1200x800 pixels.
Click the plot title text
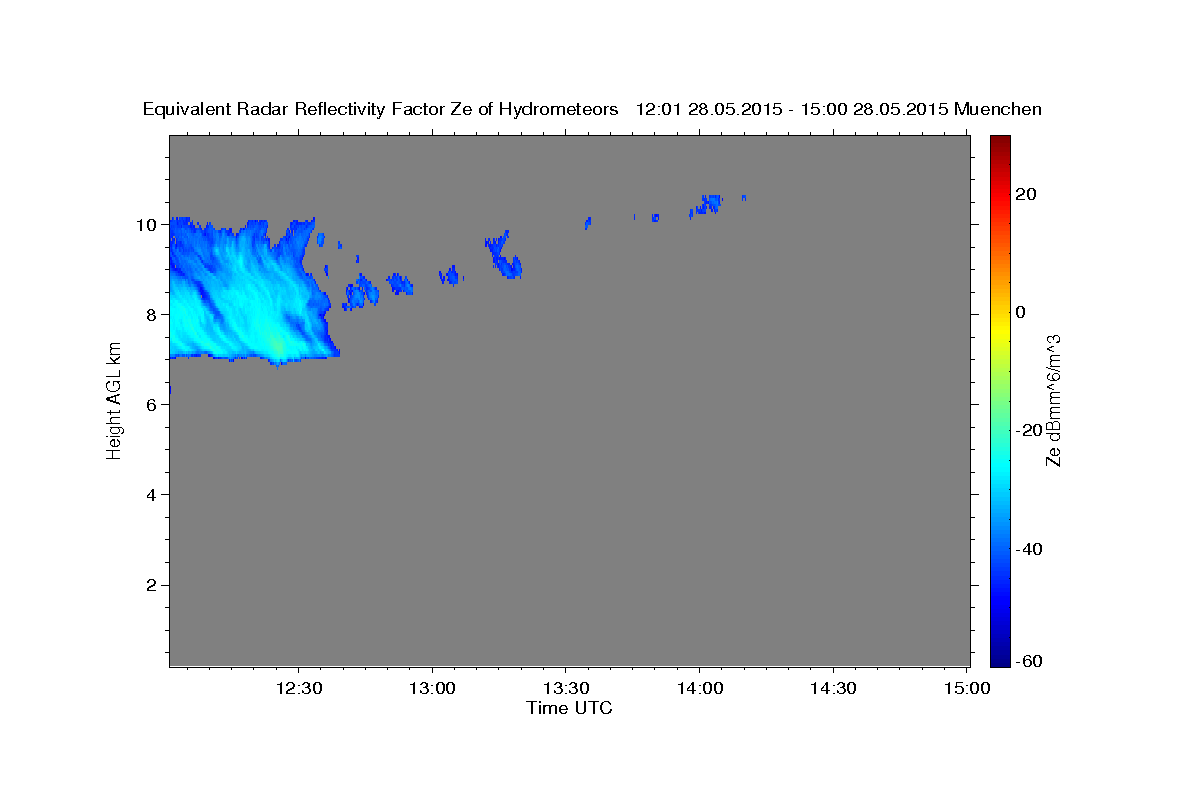pyautogui.click(x=592, y=109)
